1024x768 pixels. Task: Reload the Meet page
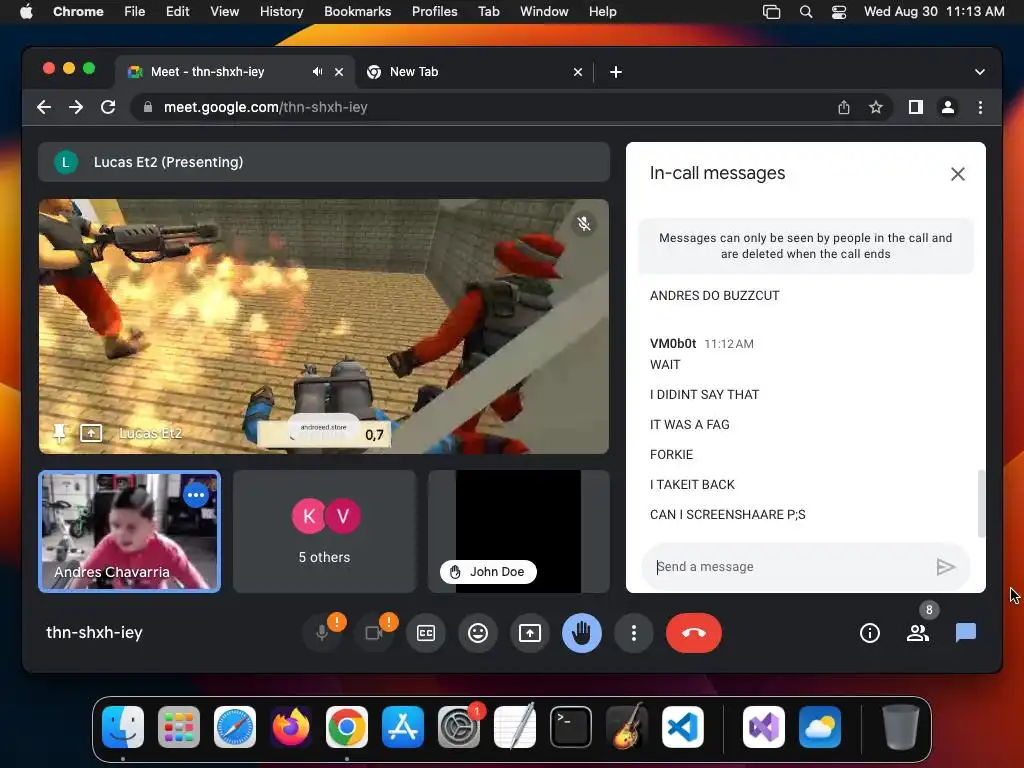[x=108, y=107]
